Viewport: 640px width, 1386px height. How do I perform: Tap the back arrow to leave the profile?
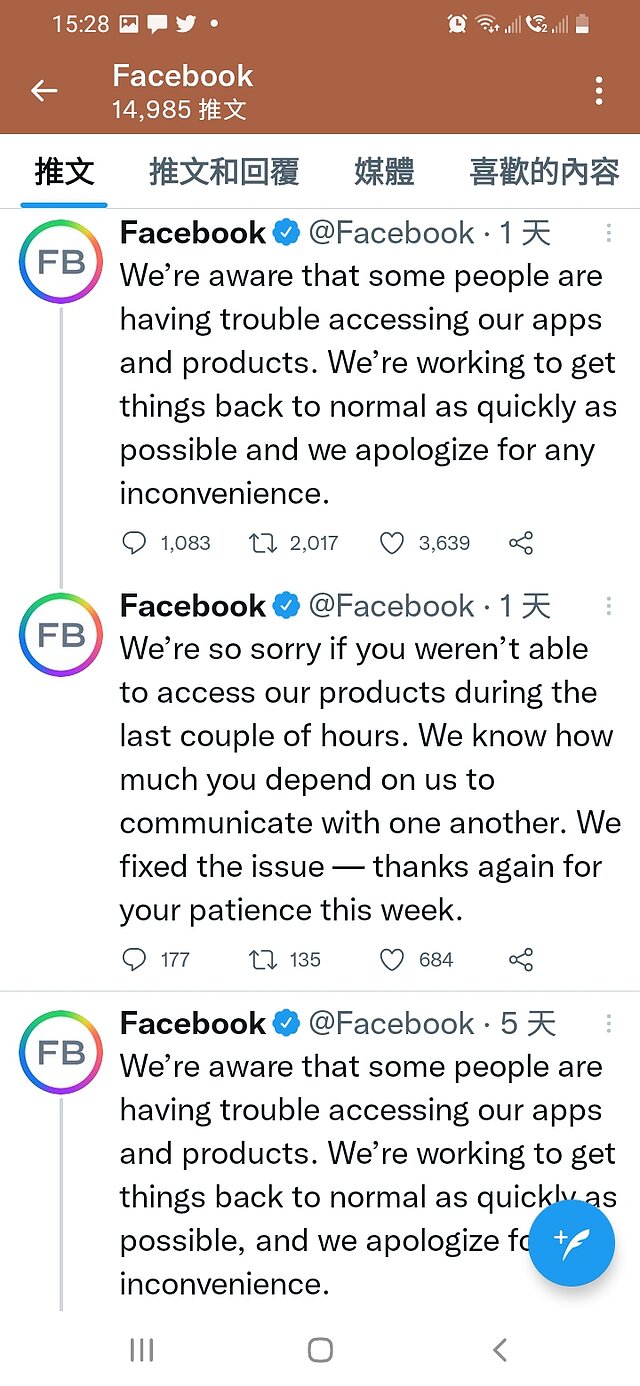click(x=44, y=90)
